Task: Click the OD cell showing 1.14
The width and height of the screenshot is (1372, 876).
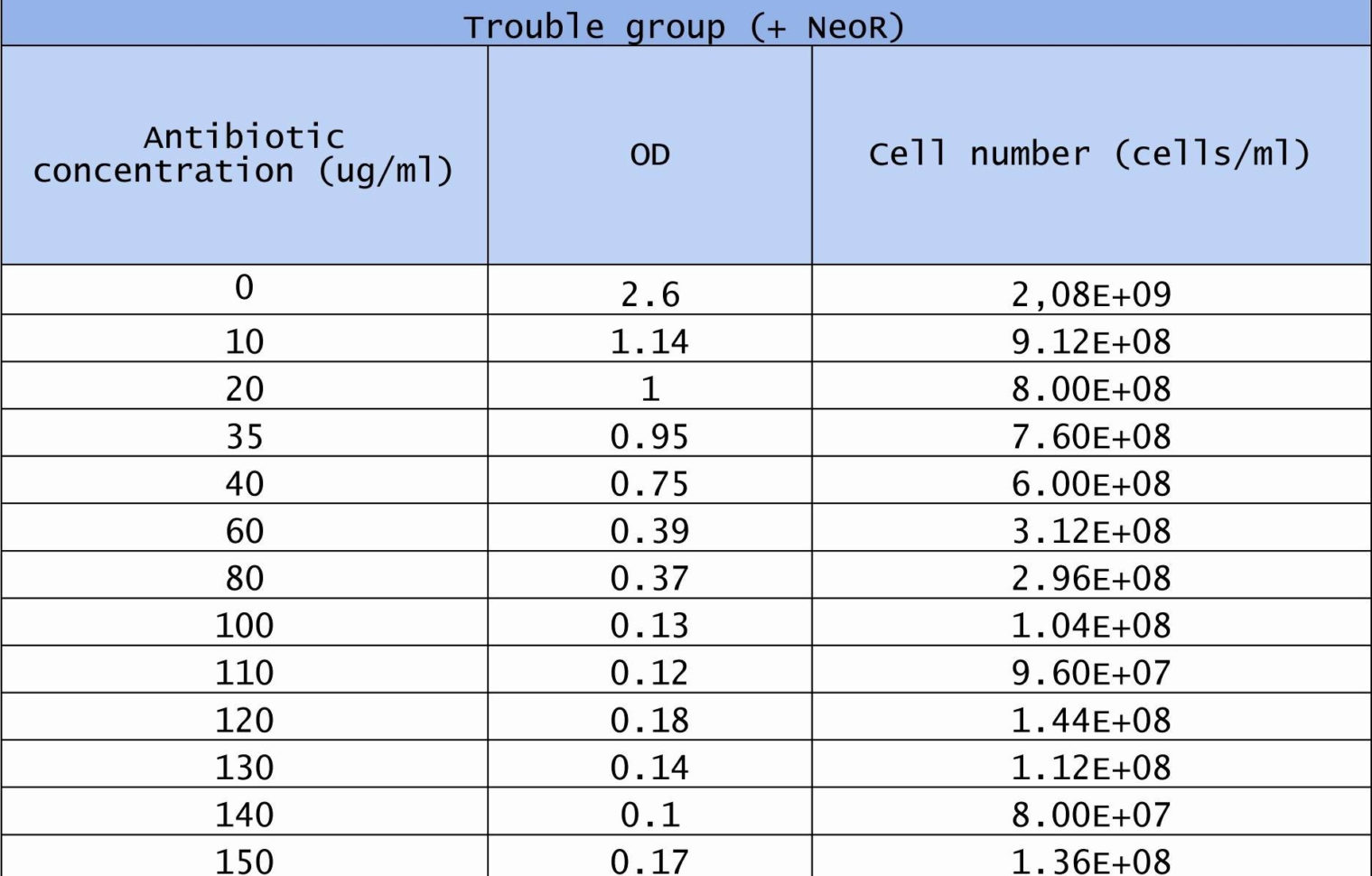Action: [x=649, y=341]
